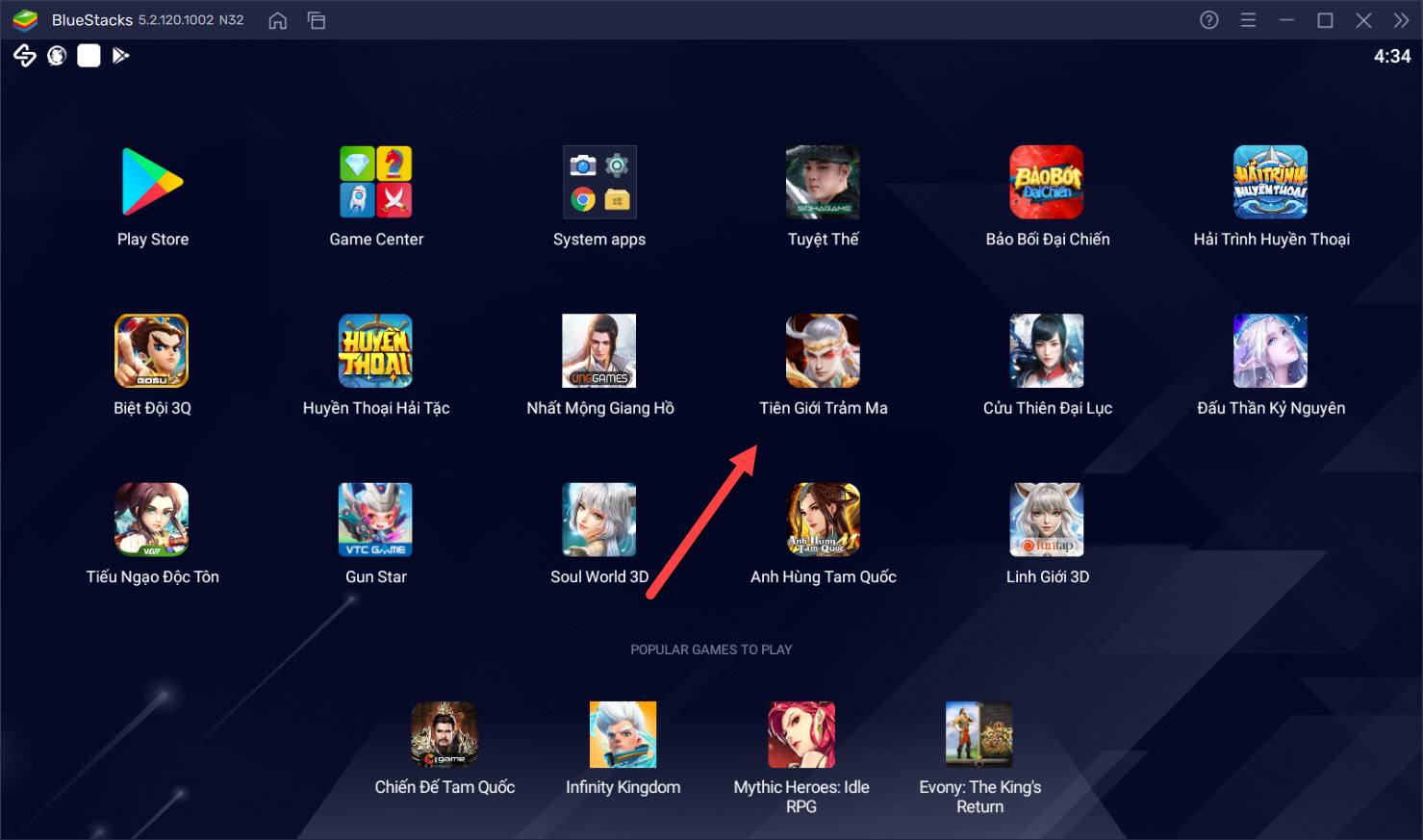This screenshot has height=840, width=1423.
Task: Open the Biệt Đội 3Q game
Action: (x=152, y=351)
